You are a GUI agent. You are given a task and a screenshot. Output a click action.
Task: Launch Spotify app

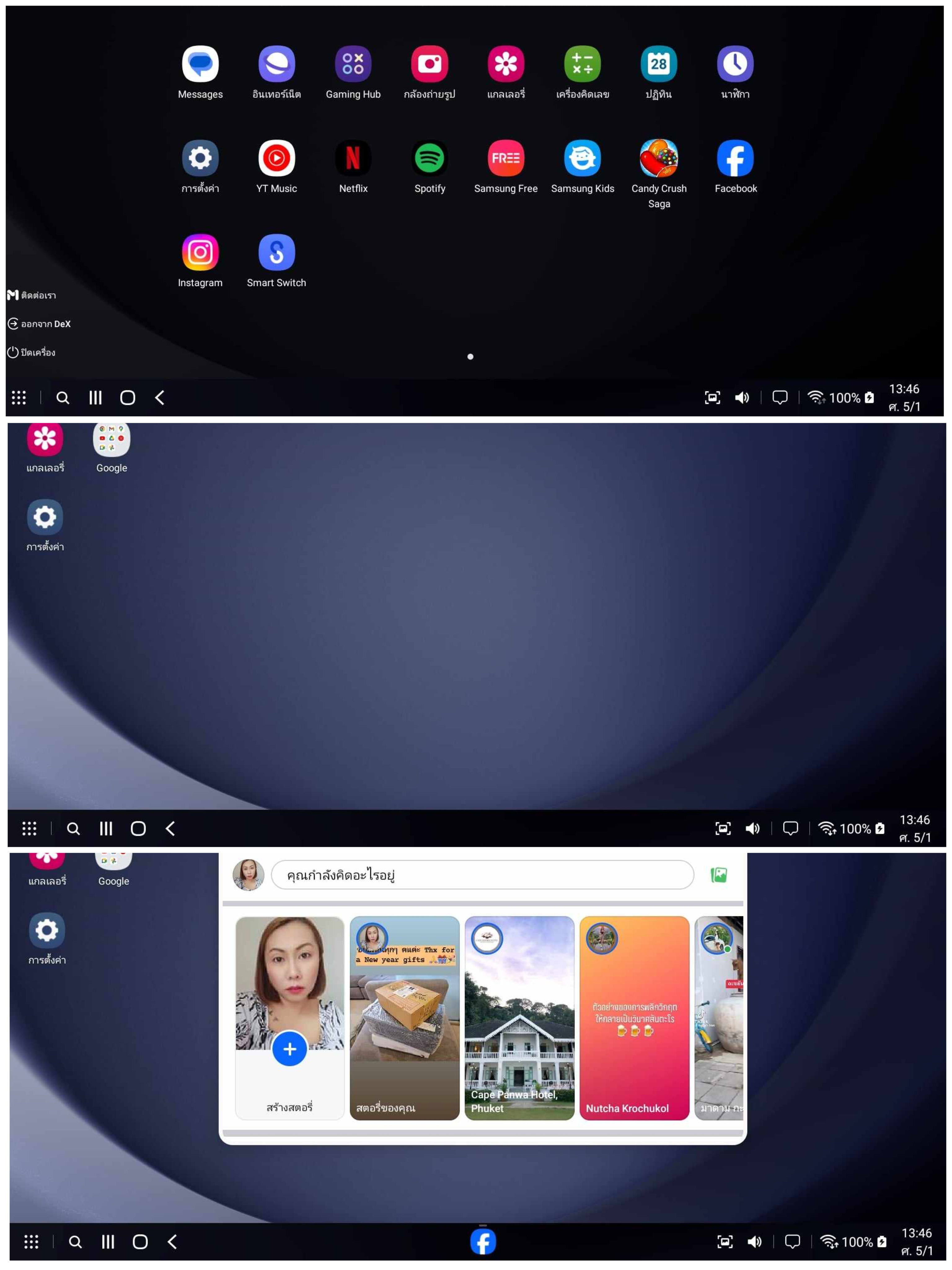(x=429, y=158)
